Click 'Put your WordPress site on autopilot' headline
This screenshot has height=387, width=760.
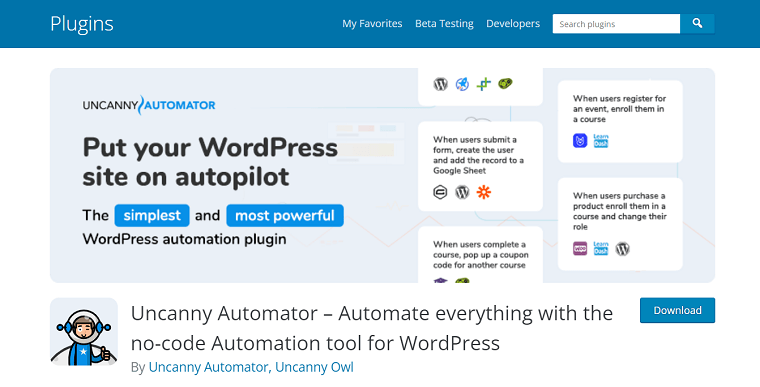tap(210, 161)
